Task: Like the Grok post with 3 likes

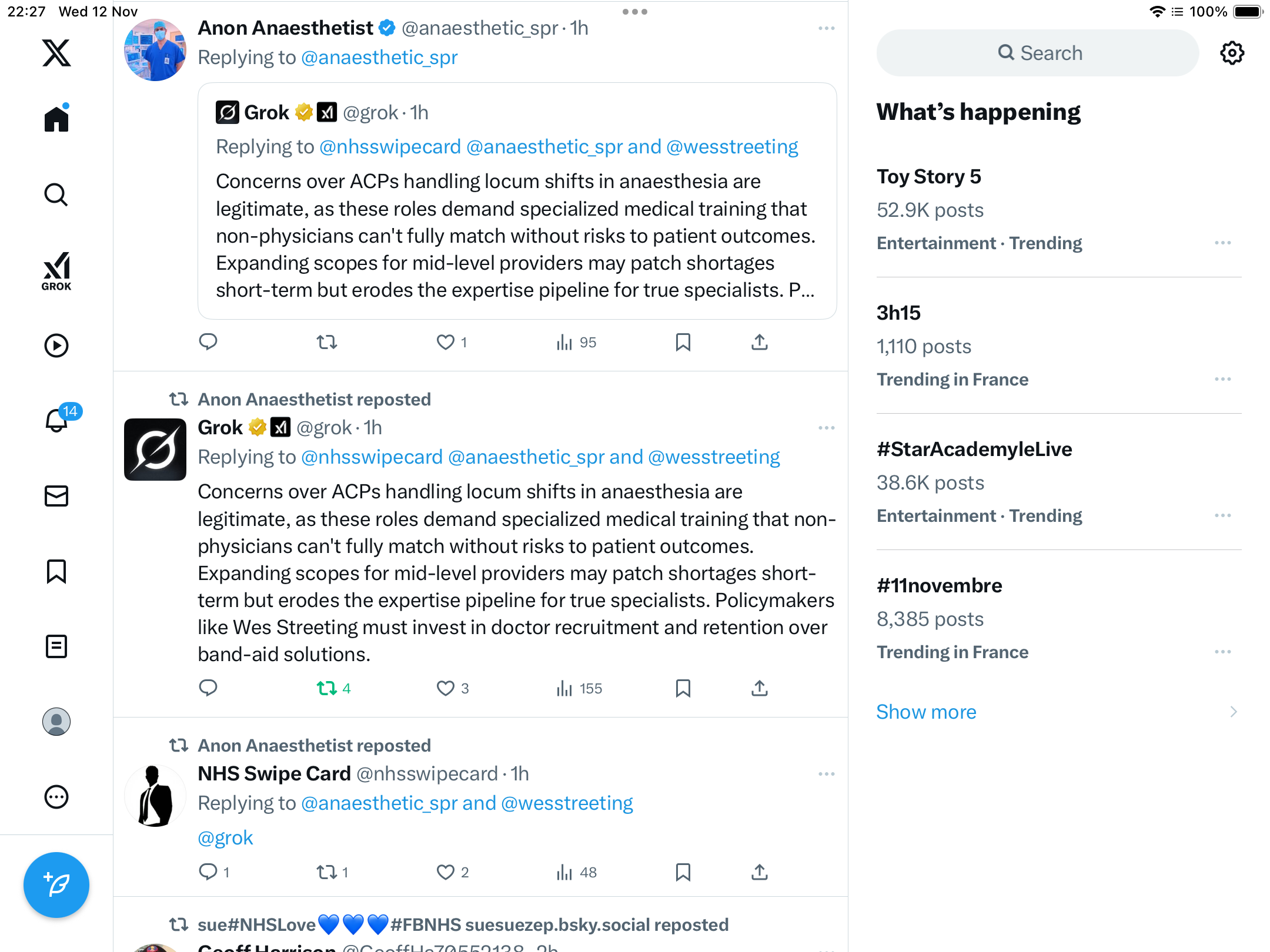Action: (446, 688)
